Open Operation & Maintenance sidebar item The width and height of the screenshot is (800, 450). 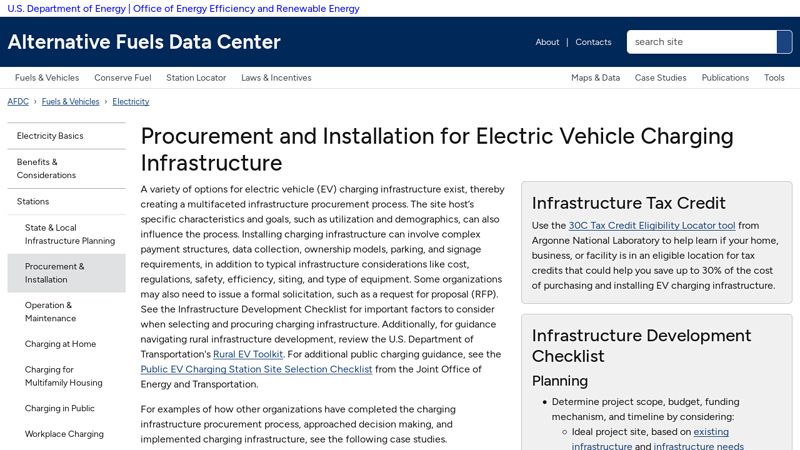(x=66, y=312)
